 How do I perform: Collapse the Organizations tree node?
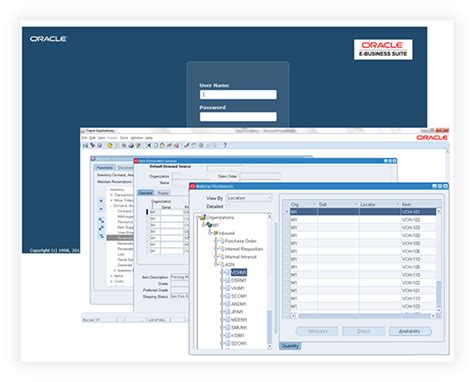[198, 217]
